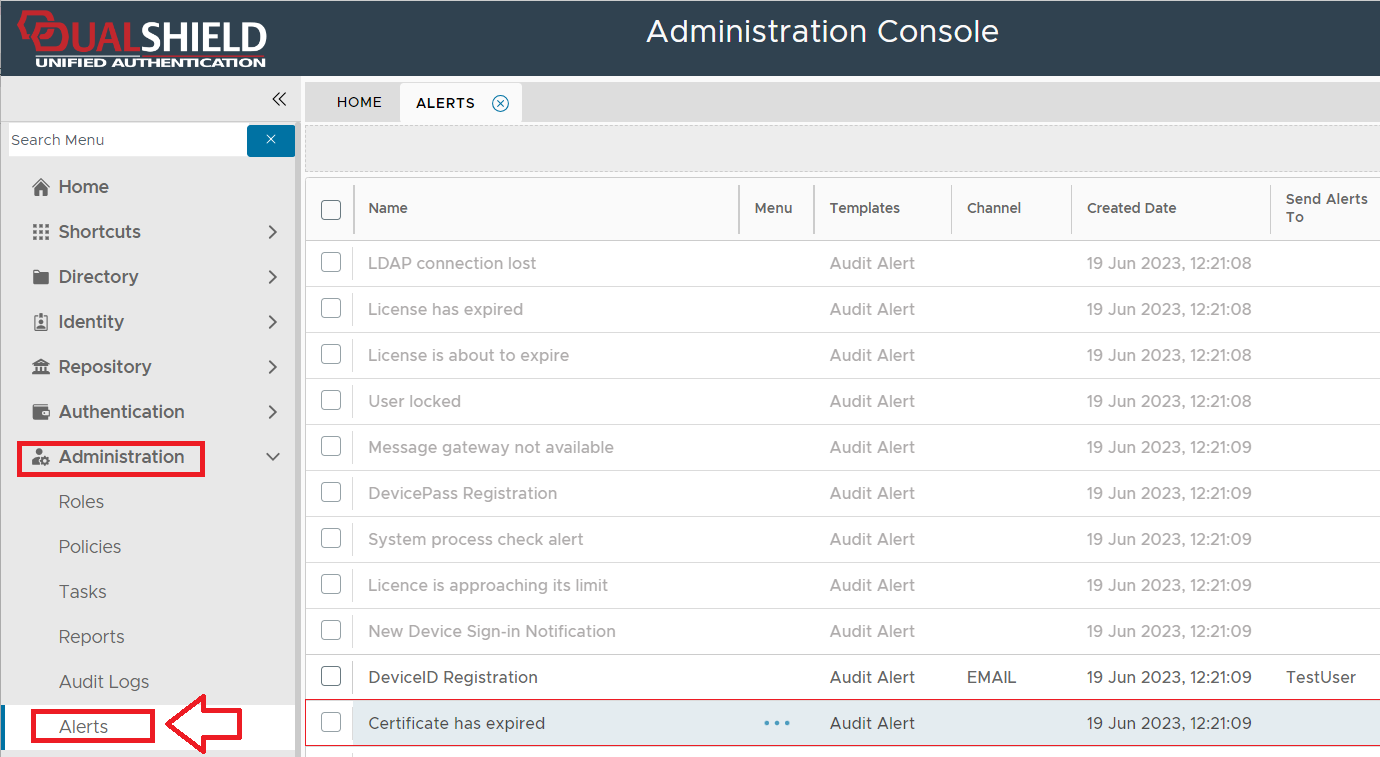Viewport: 1380px width, 757px height.
Task: Click the Administration user-gear icon
Action: click(41, 457)
